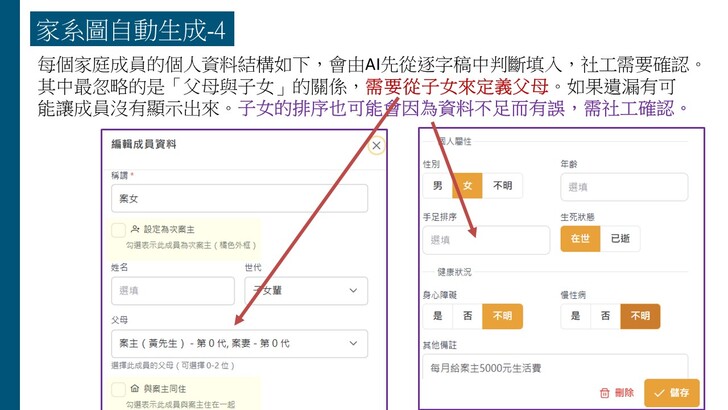The width and height of the screenshot is (728, 410).
Task: Enable the 設定為次案主 checkbox
Action: (119, 229)
